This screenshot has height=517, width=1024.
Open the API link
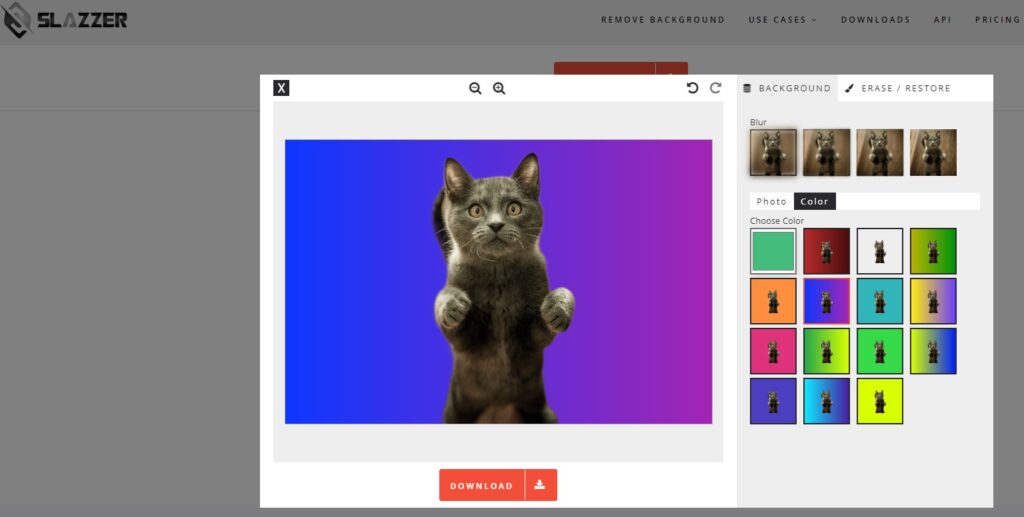(x=942, y=20)
